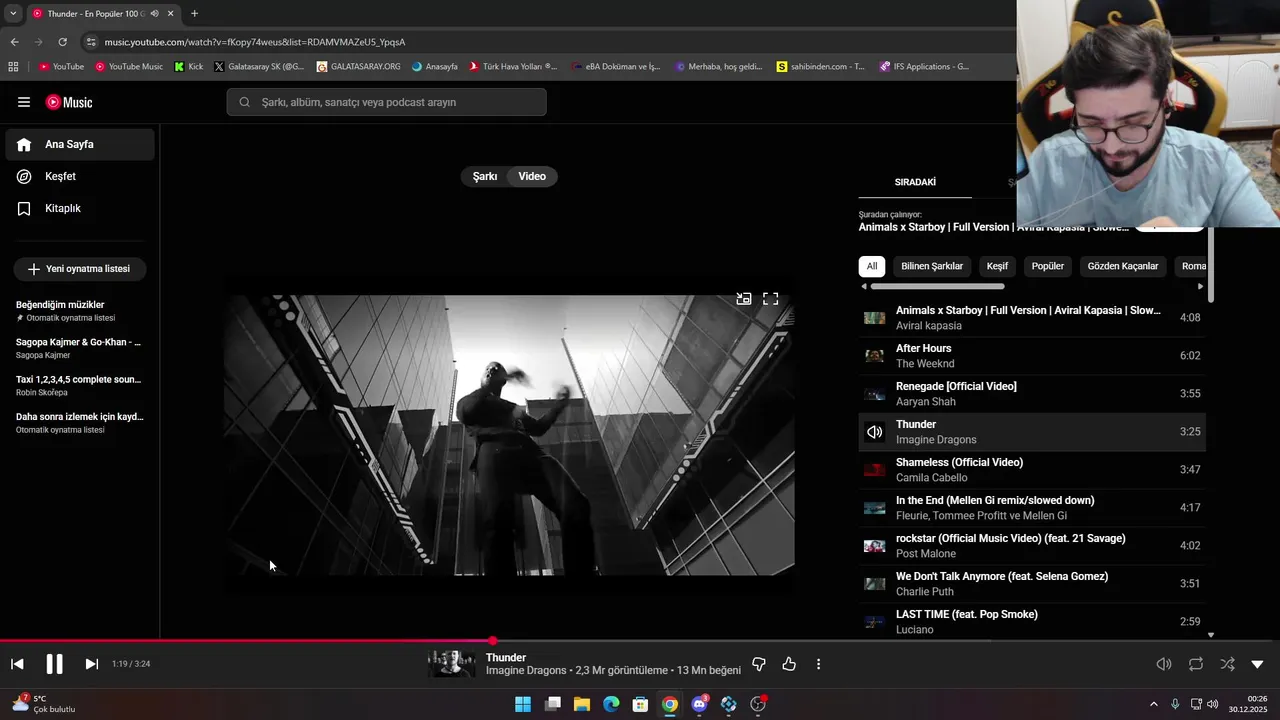Collapse the player page arrow

click(1257, 664)
